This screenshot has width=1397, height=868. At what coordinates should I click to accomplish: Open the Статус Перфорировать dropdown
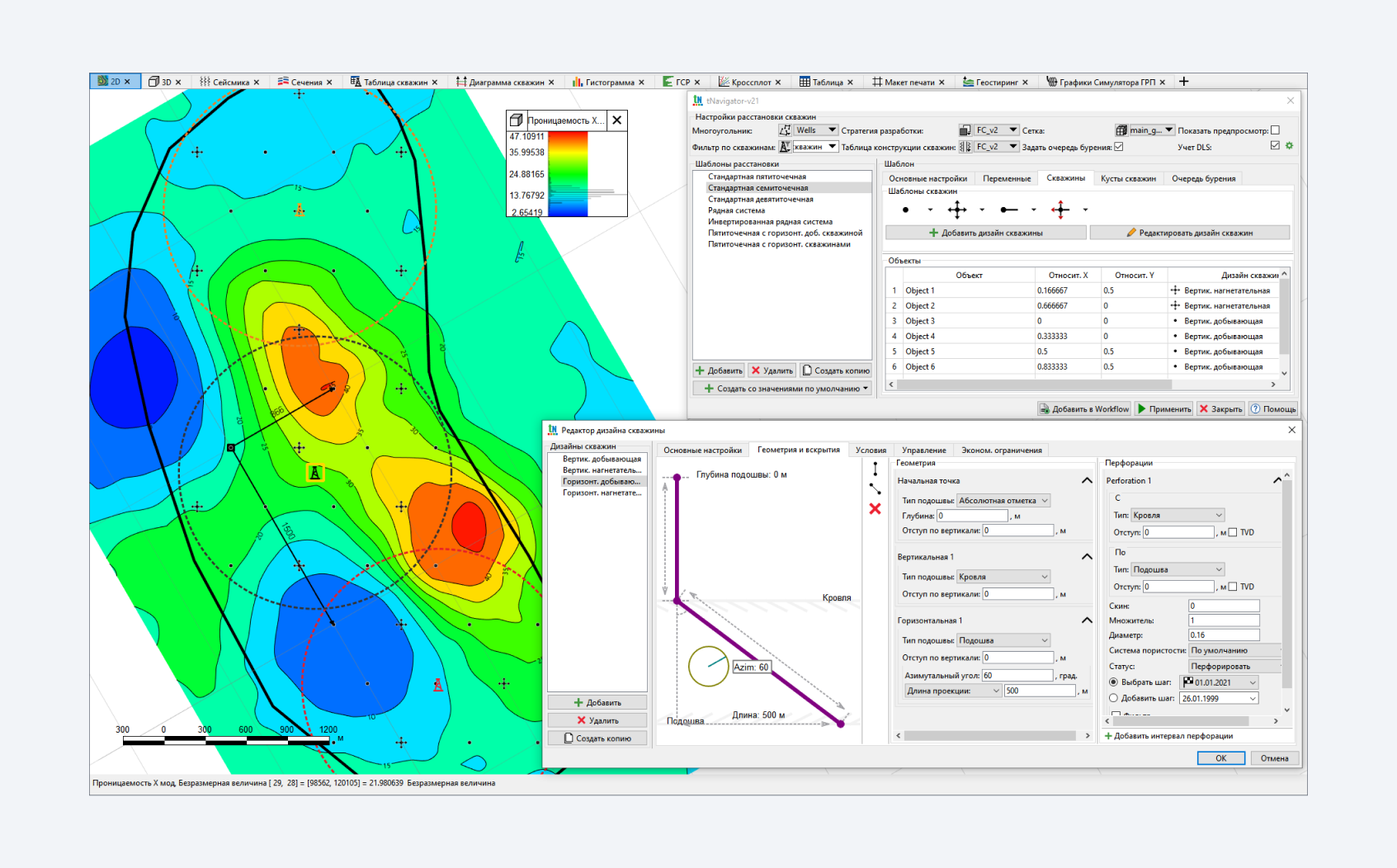1234,666
